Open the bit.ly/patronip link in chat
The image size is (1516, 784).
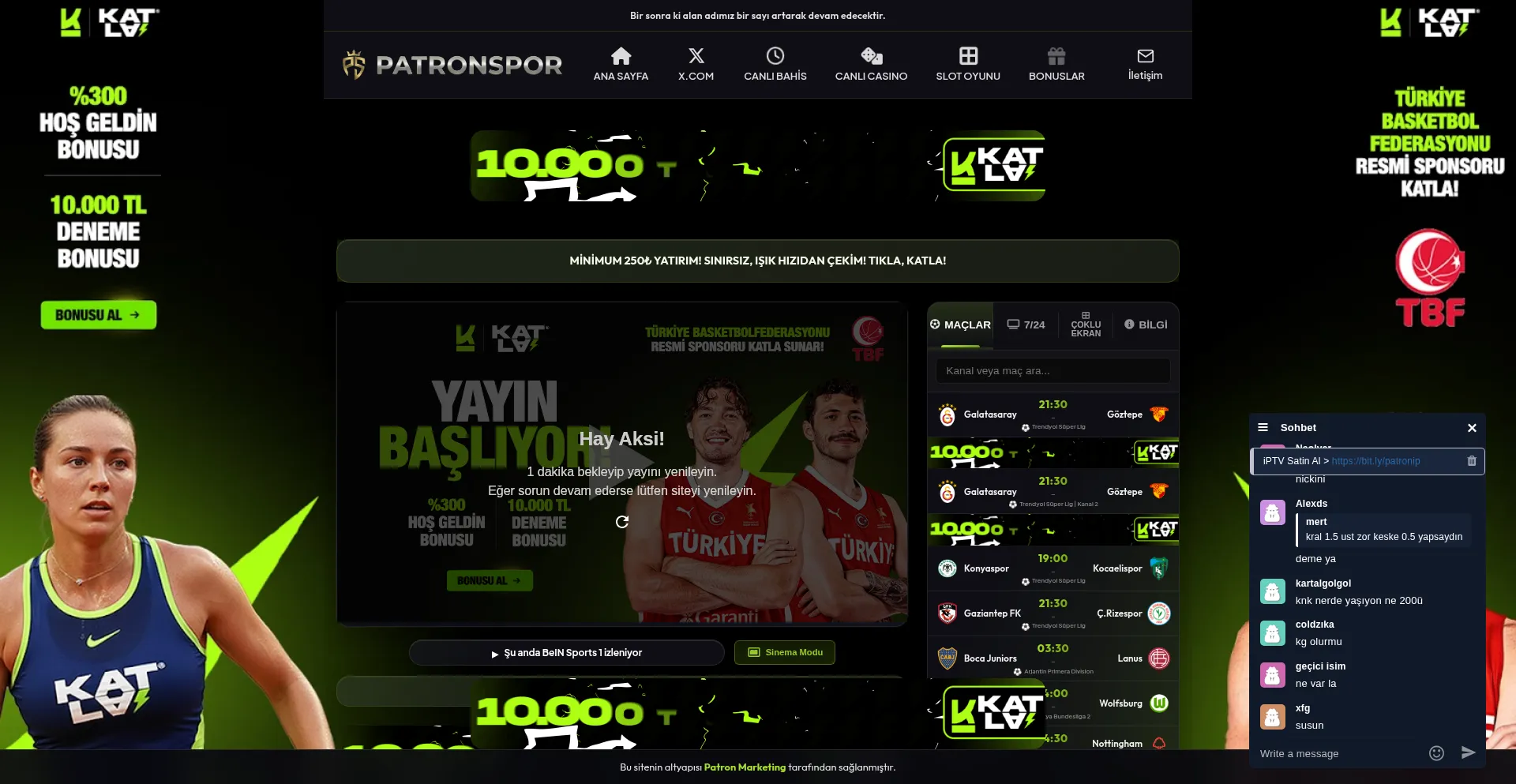(x=1375, y=461)
